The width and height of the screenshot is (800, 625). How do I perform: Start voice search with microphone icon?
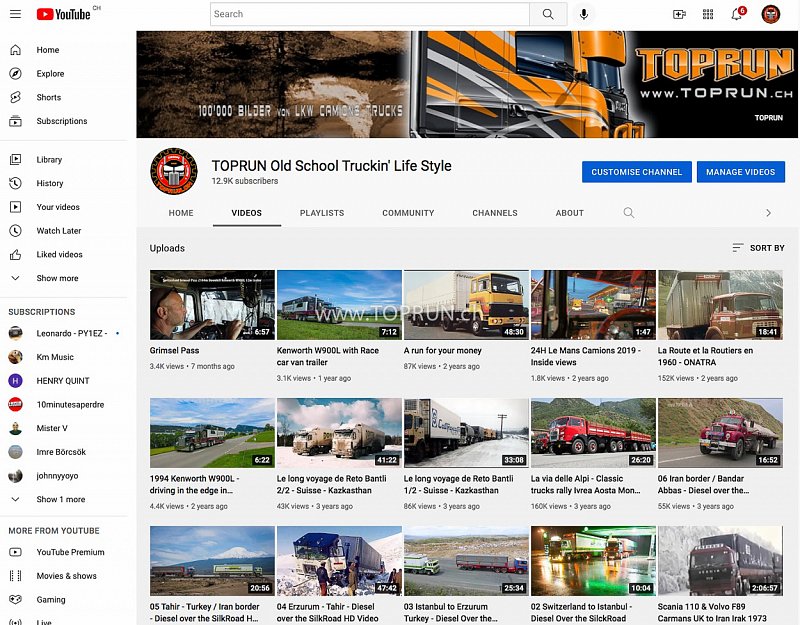584,14
